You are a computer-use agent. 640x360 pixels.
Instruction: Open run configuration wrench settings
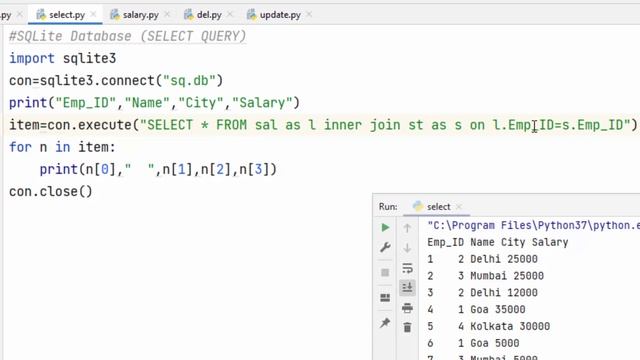pyautogui.click(x=385, y=247)
